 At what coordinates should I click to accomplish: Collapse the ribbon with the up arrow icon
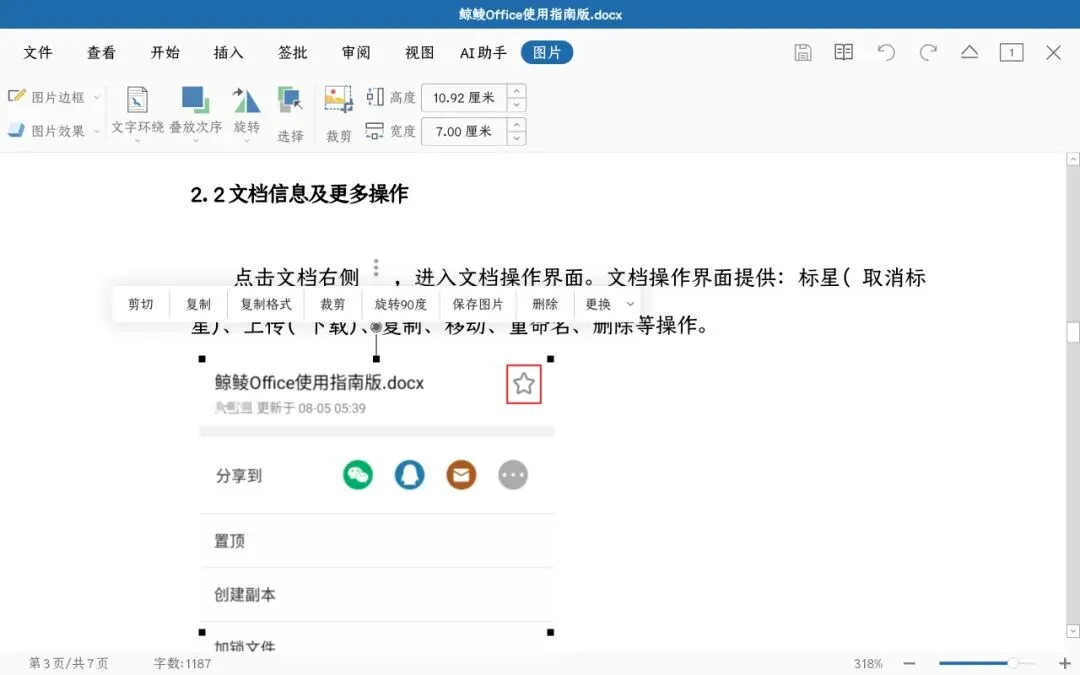point(969,52)
